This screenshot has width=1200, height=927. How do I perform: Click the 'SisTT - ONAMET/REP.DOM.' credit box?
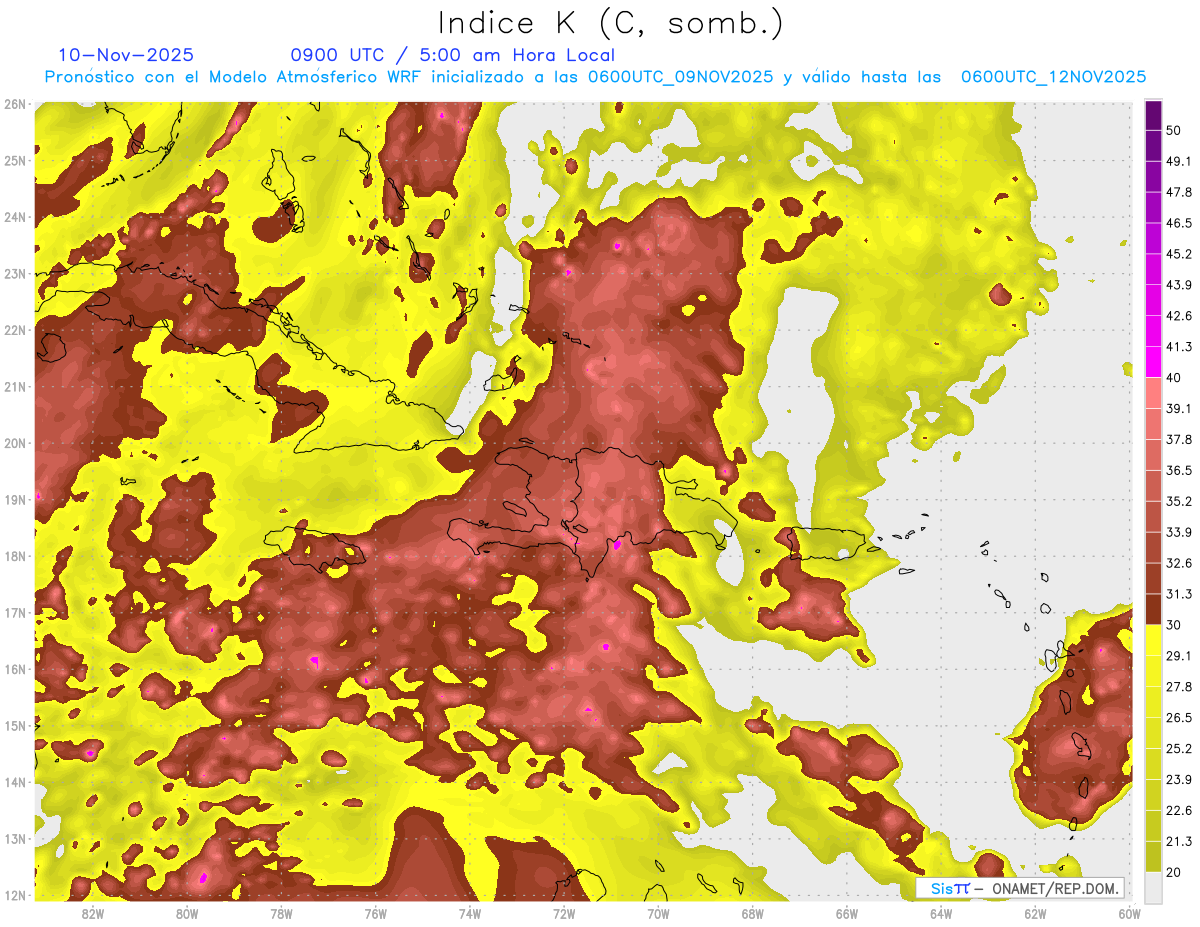click(x=1020, y=888)
